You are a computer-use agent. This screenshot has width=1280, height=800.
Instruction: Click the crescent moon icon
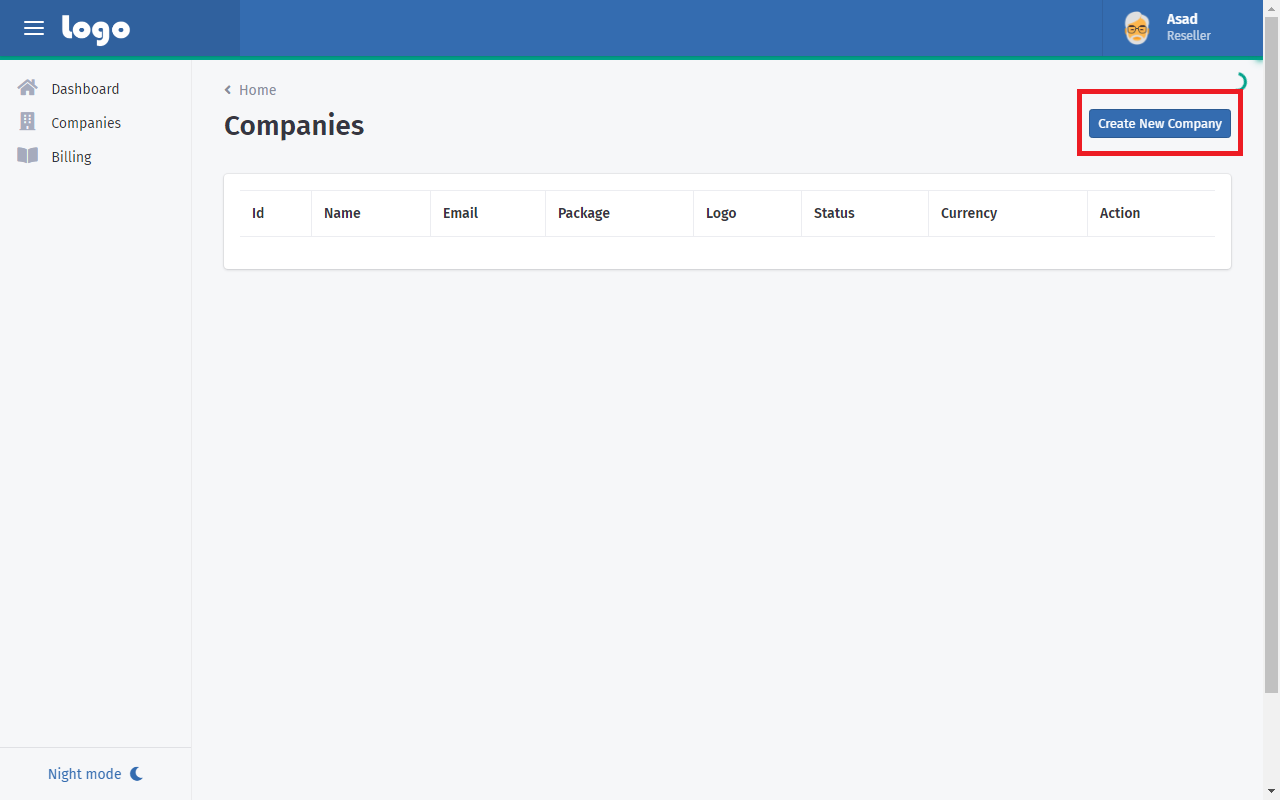point(137,774)
